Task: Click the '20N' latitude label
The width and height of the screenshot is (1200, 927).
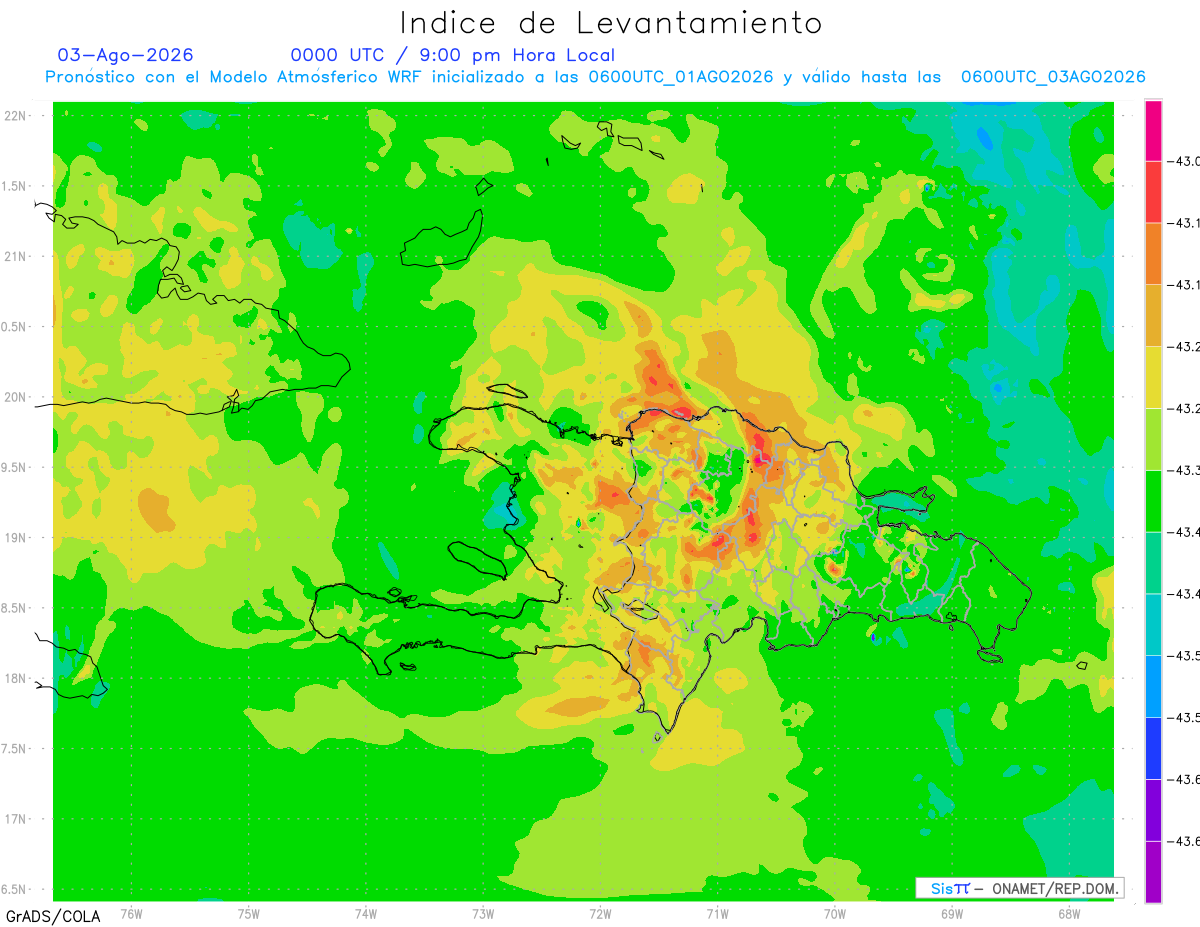Action: click(x=16, y=397)
